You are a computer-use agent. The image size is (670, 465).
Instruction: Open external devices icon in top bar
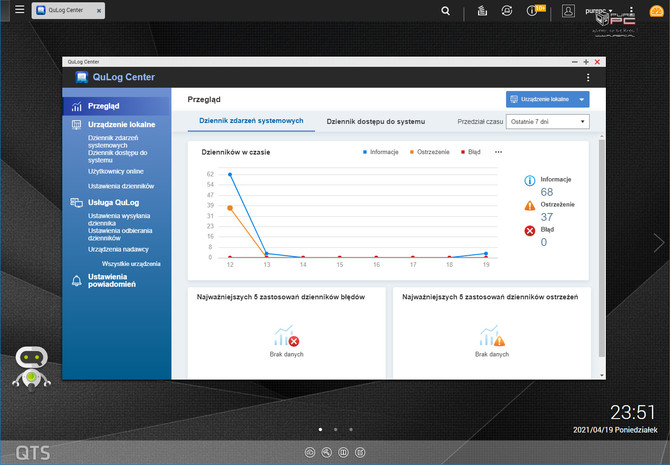click(507, 11)
